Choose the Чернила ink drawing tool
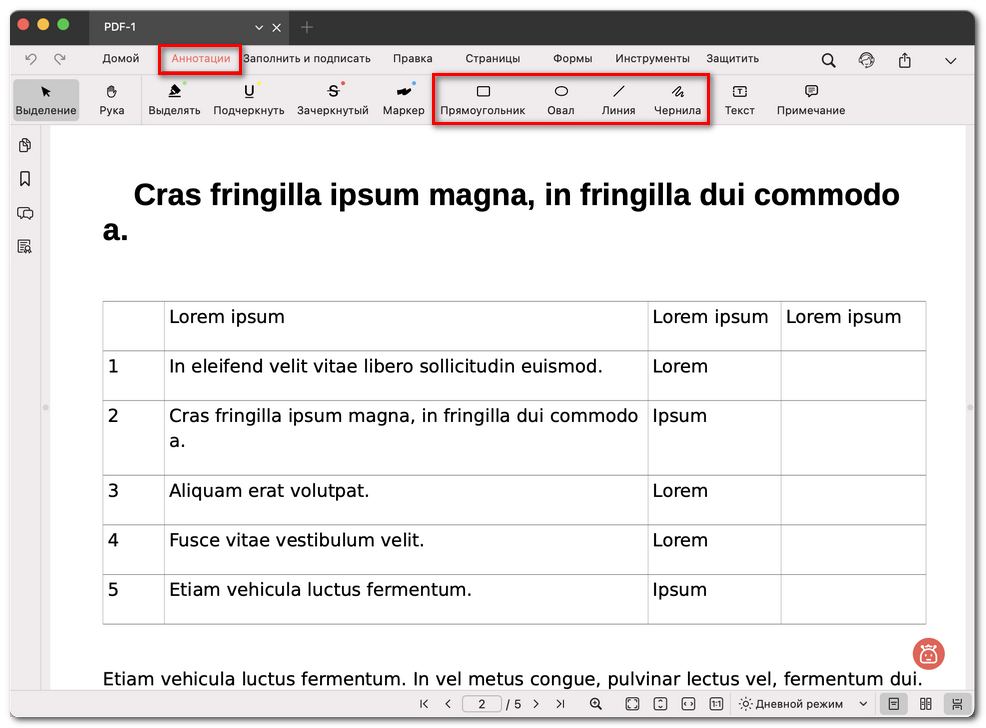This screenshot has width=986, height=728. click(677, 99)
